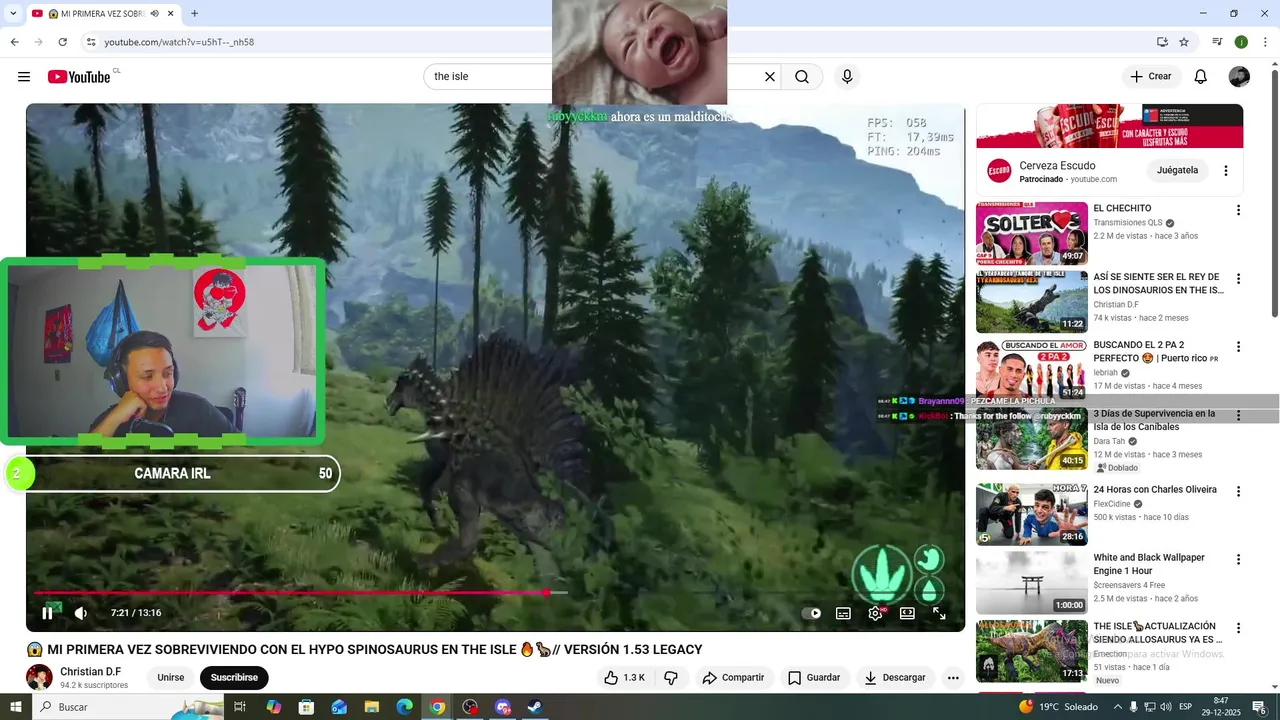Click the Unirse join button
Viewport: 1280px width, 720px height.
point(170,678)
